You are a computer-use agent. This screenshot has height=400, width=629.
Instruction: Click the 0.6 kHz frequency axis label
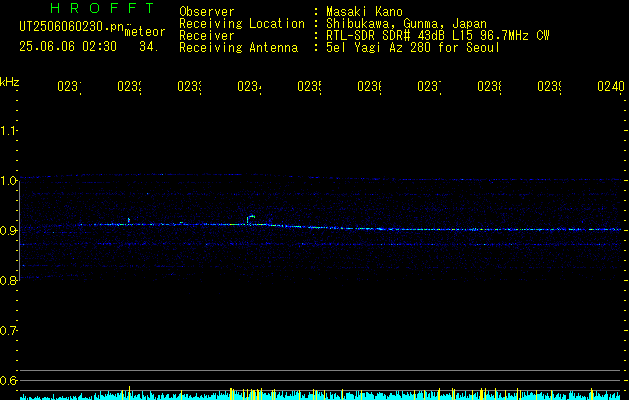(8, 380)
